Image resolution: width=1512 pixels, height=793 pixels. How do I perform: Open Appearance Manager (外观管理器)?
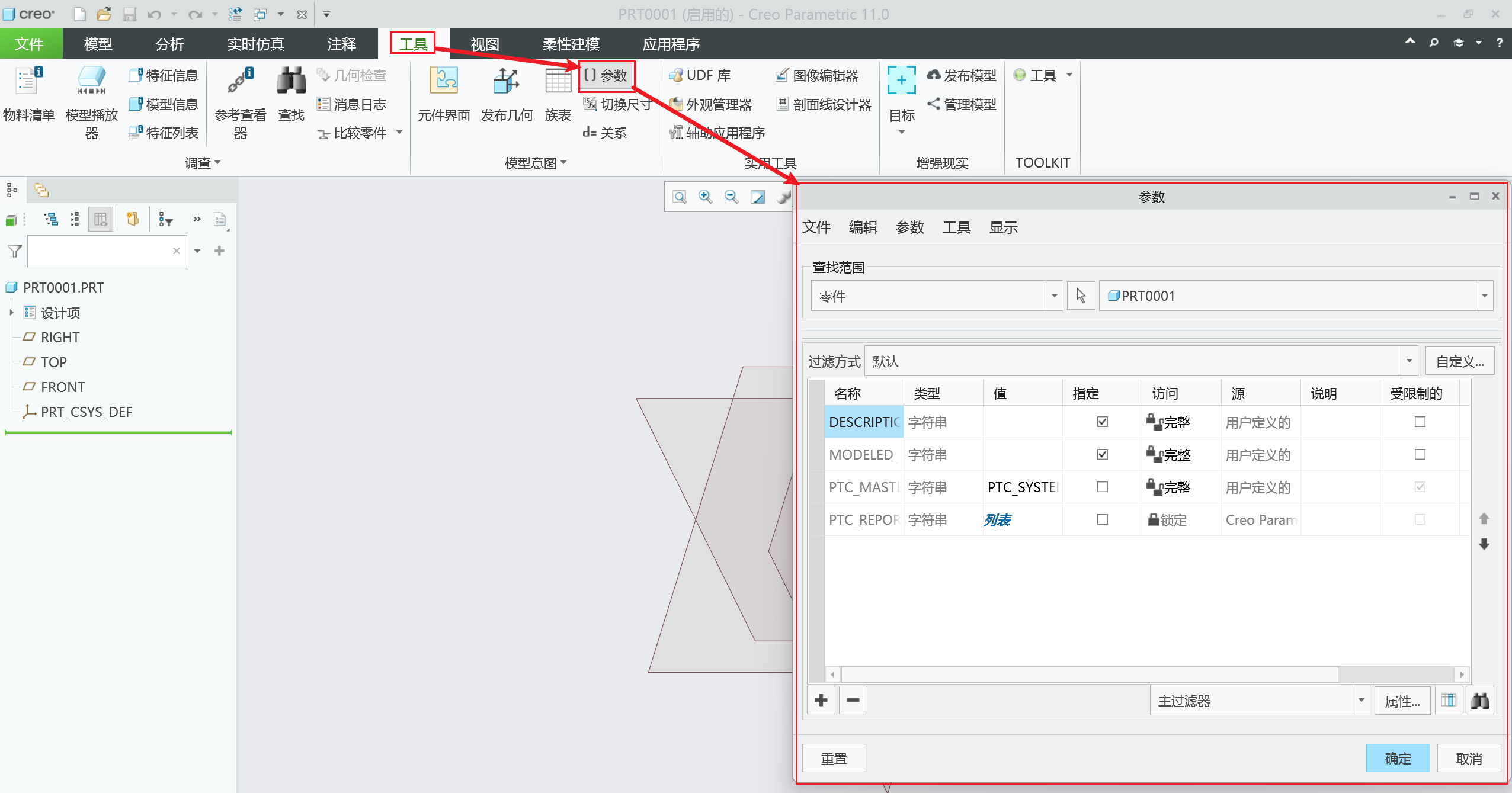(710, 104)
